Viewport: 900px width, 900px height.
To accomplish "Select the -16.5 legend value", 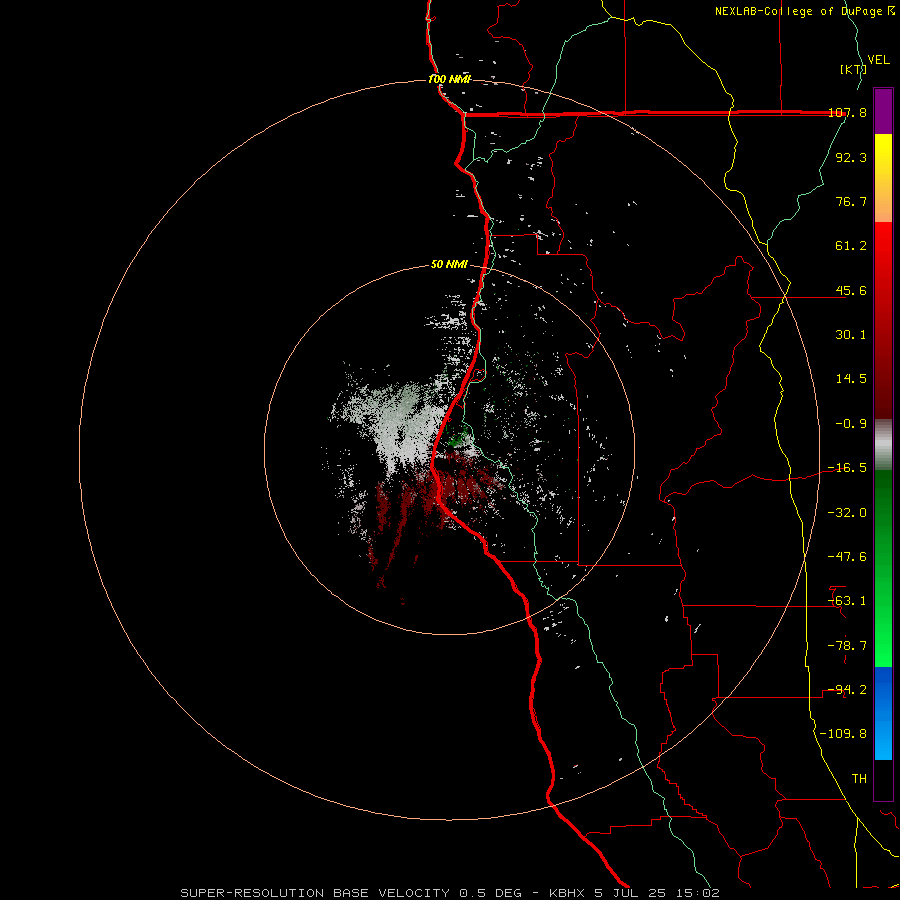I will pyautogui.click(x=847, y=468).
